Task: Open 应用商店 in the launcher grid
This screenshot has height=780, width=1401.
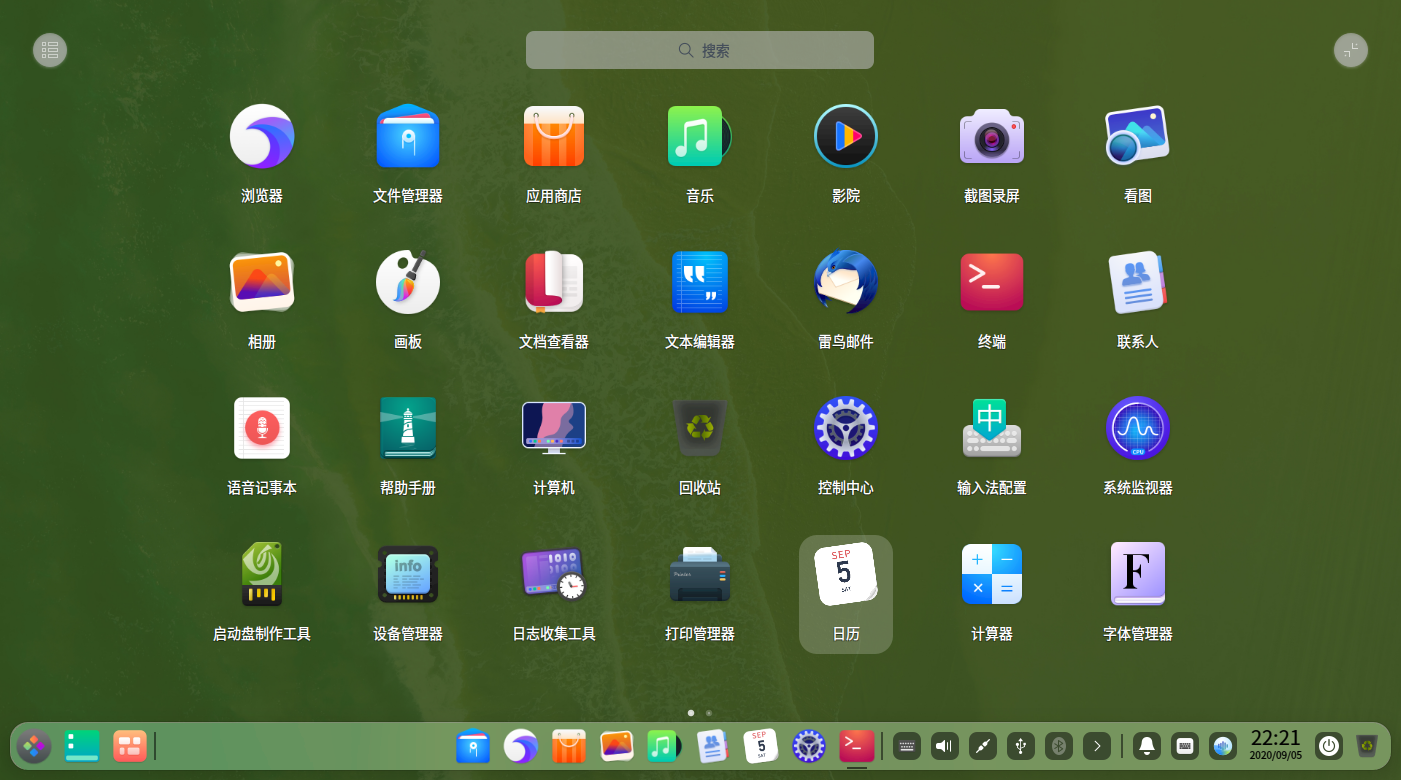Action: [x=554, y=137]
